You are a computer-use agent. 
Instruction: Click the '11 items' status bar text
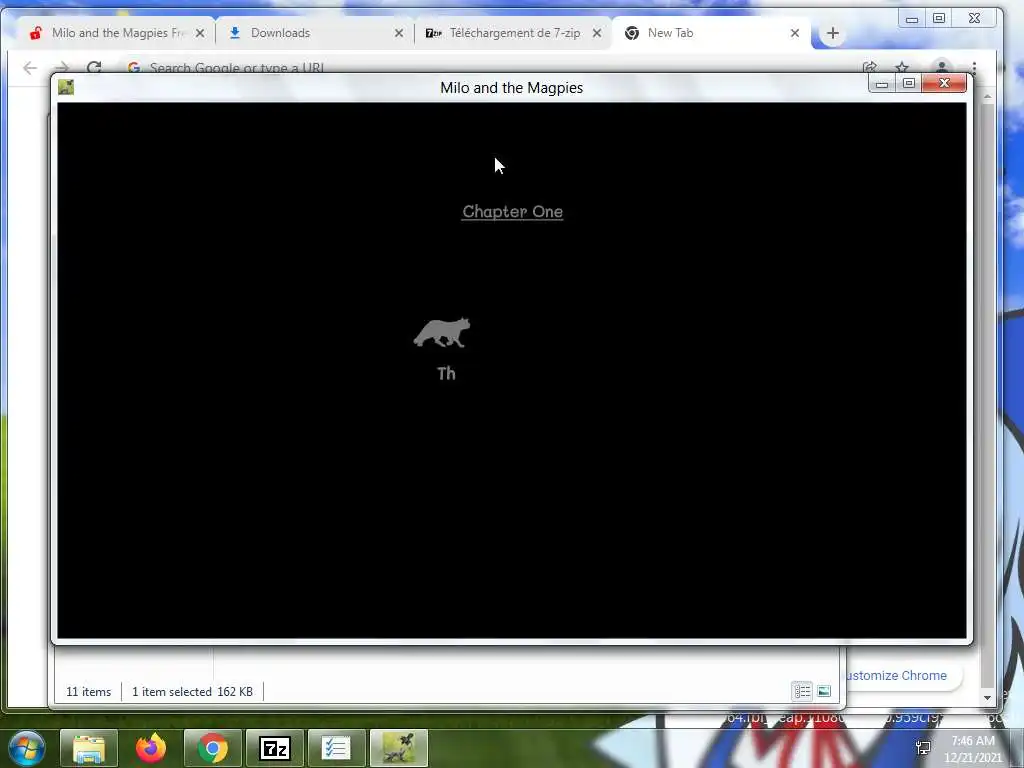(89, 692)
